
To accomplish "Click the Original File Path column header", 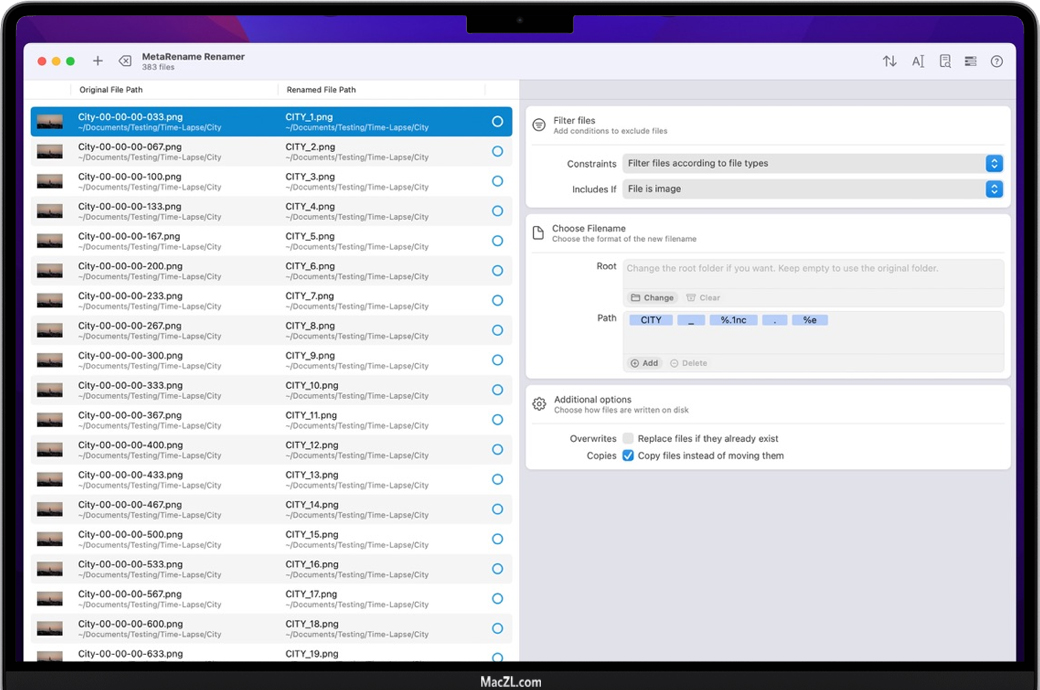I will [111, 90].
